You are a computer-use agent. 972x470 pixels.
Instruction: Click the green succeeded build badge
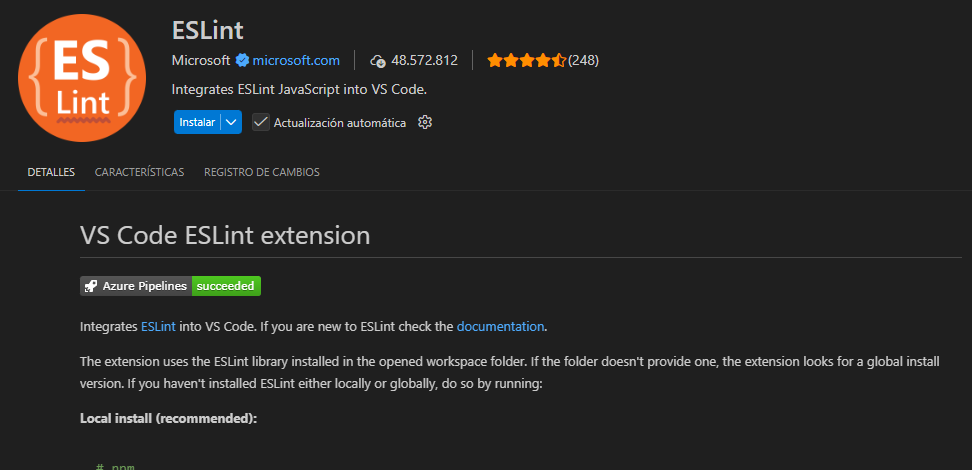click(226, 286)
